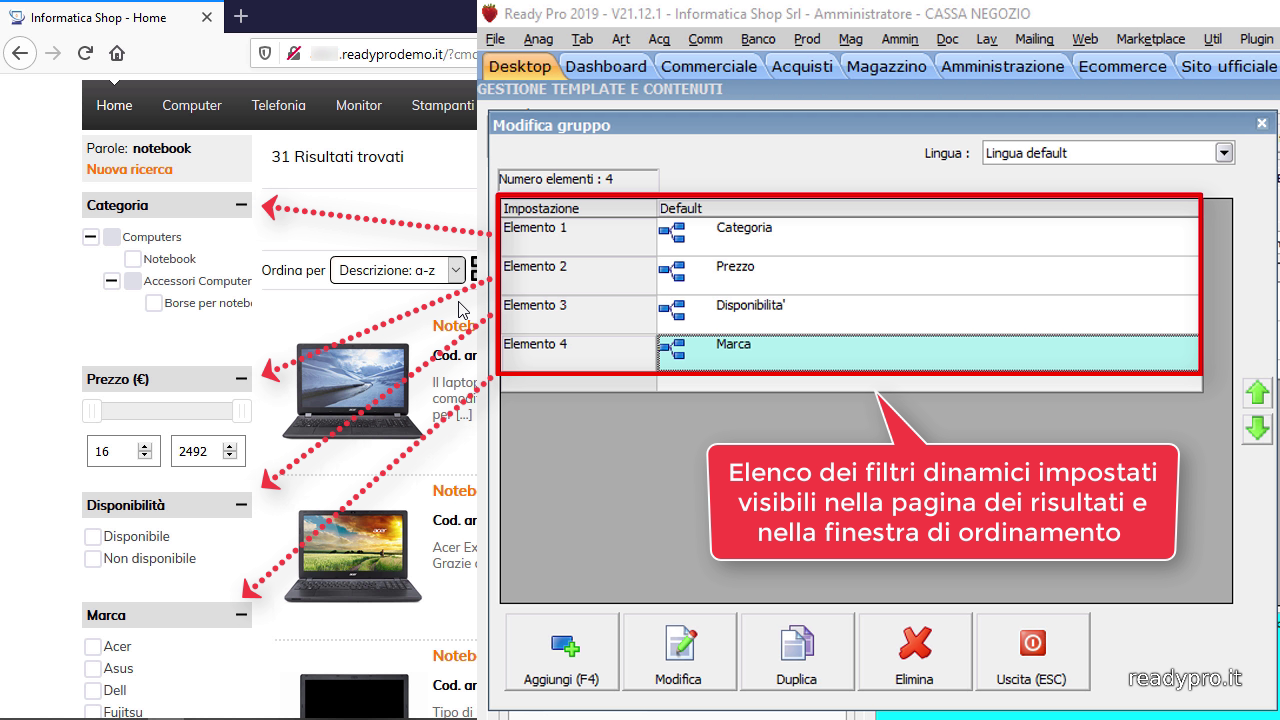The width and height of the screenshot is (1280, 720).
Task: Check the Accessori Computer checkbox
Action: [x=133, y=281]
